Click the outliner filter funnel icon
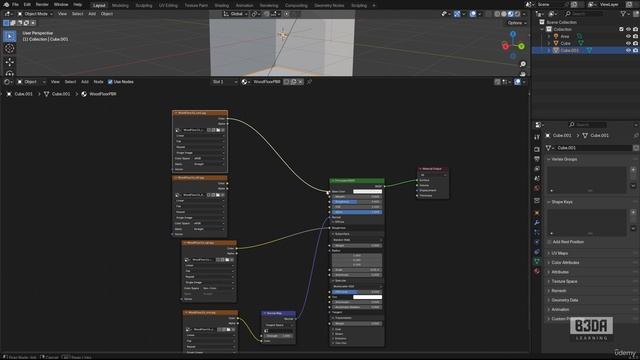 tap(623, 14)
